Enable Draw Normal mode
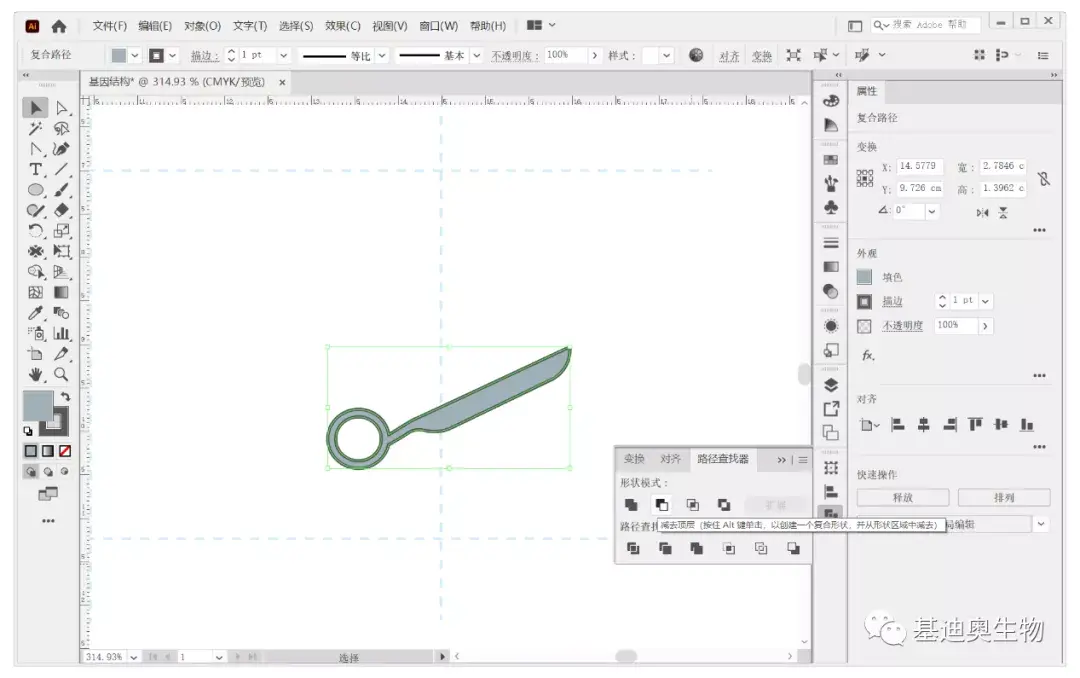1080x678 pixels. [x=31, y=472]
